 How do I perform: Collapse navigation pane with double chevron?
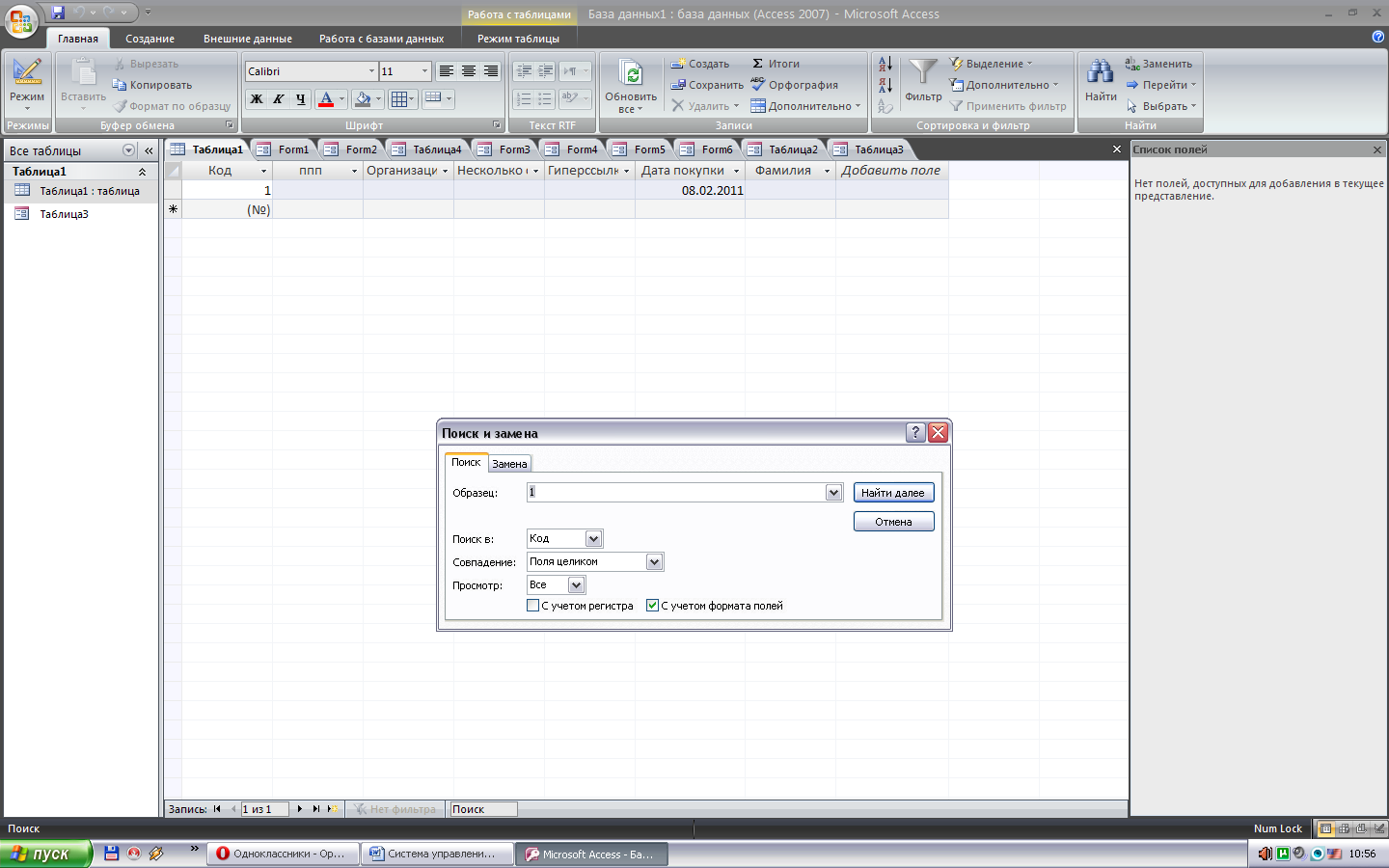(149, 150)
